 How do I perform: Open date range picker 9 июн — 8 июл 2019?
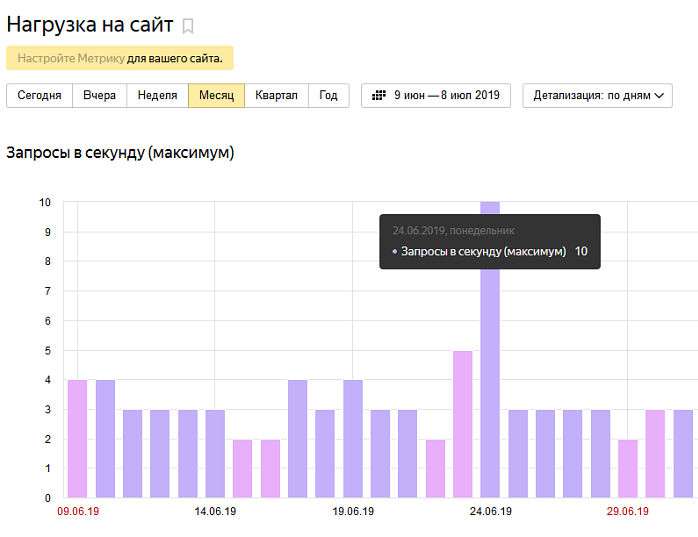pos(436,95)
